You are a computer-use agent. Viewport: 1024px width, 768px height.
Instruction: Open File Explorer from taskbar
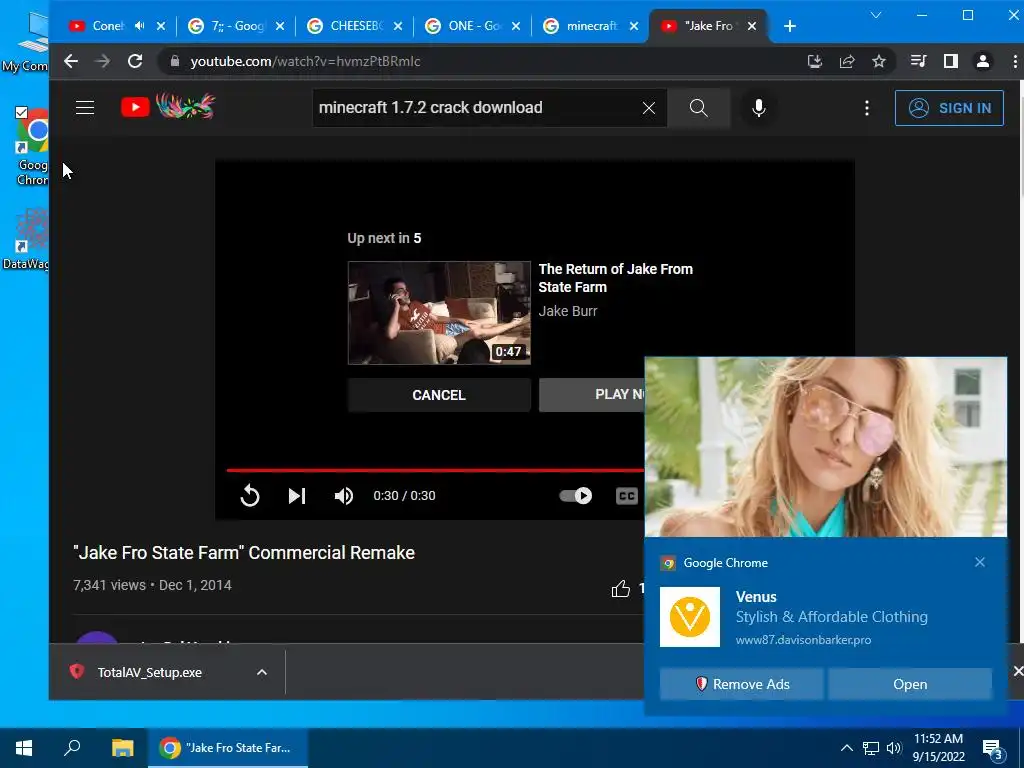point(122,748)
